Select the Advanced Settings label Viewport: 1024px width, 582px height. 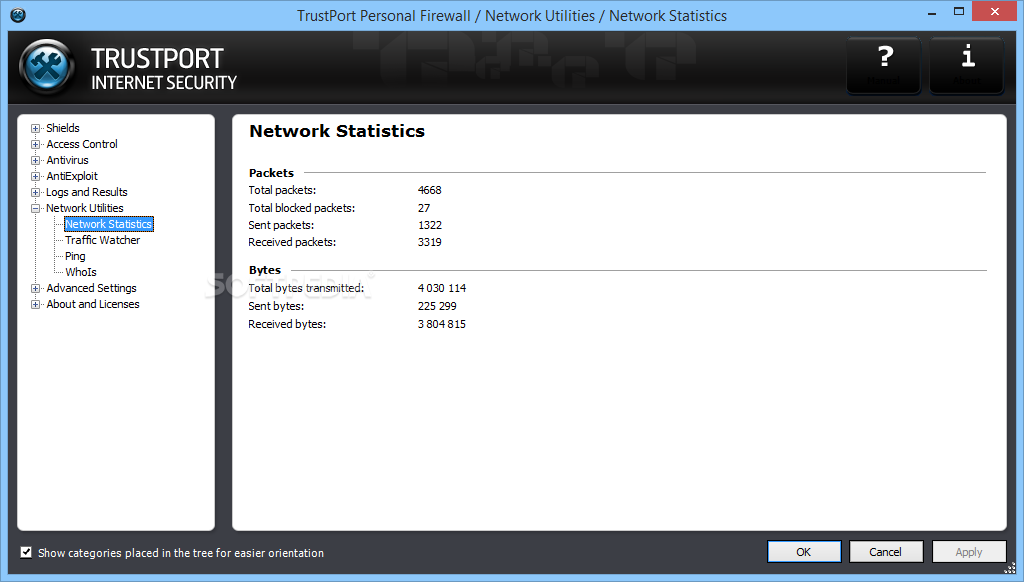click(x=91, y=288)
